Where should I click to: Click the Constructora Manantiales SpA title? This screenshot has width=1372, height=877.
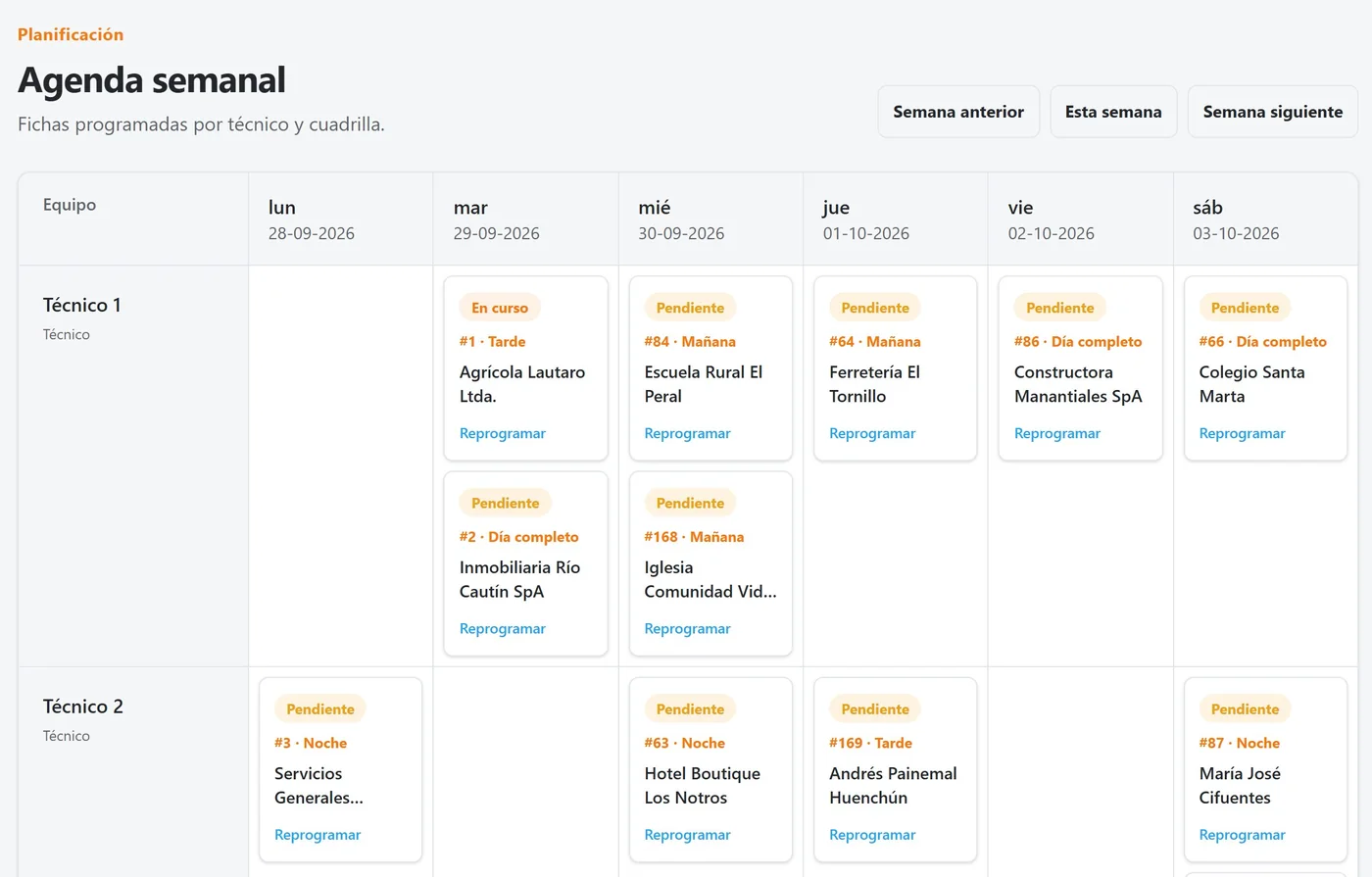click(1078, 384)
